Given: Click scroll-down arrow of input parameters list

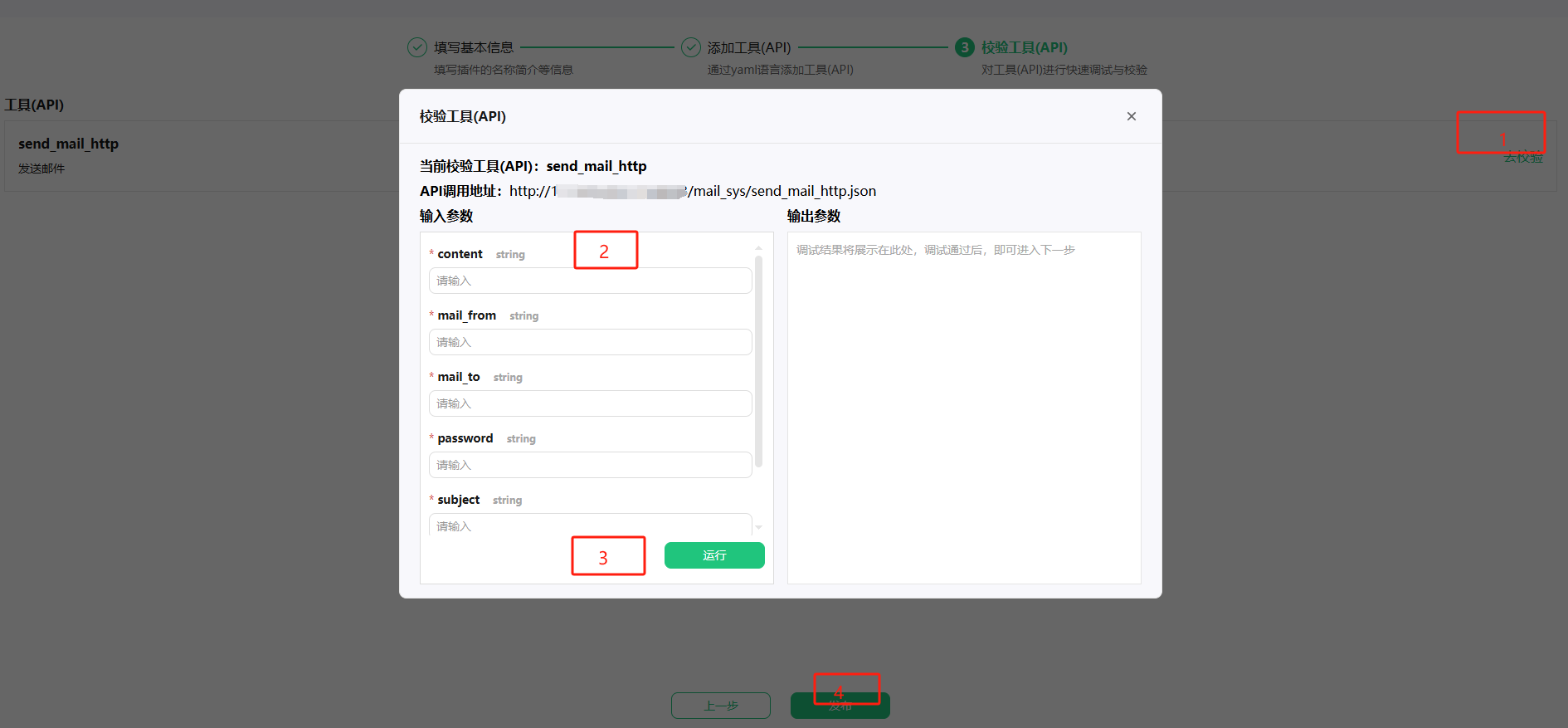Looking at the screenshot, I should (x=758, y=527).
